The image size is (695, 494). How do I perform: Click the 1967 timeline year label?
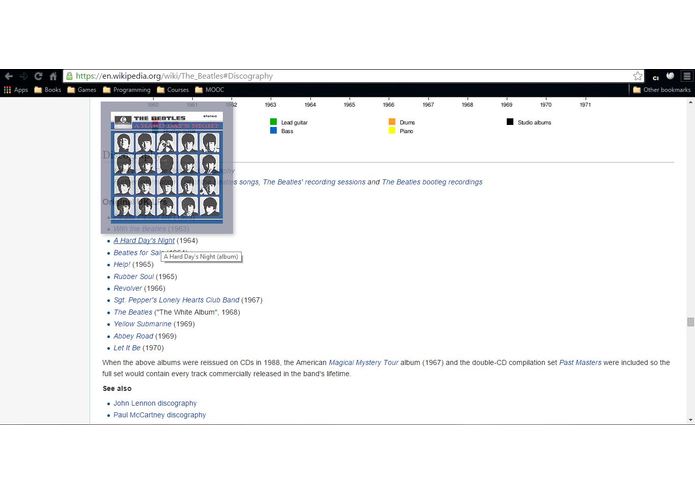(x=428, y=105)
